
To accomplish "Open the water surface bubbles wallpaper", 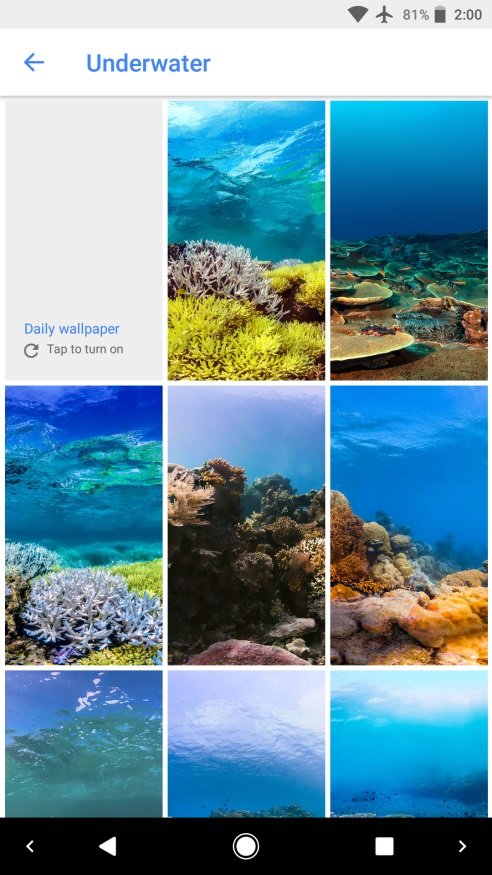I will (x=84, y=744).
